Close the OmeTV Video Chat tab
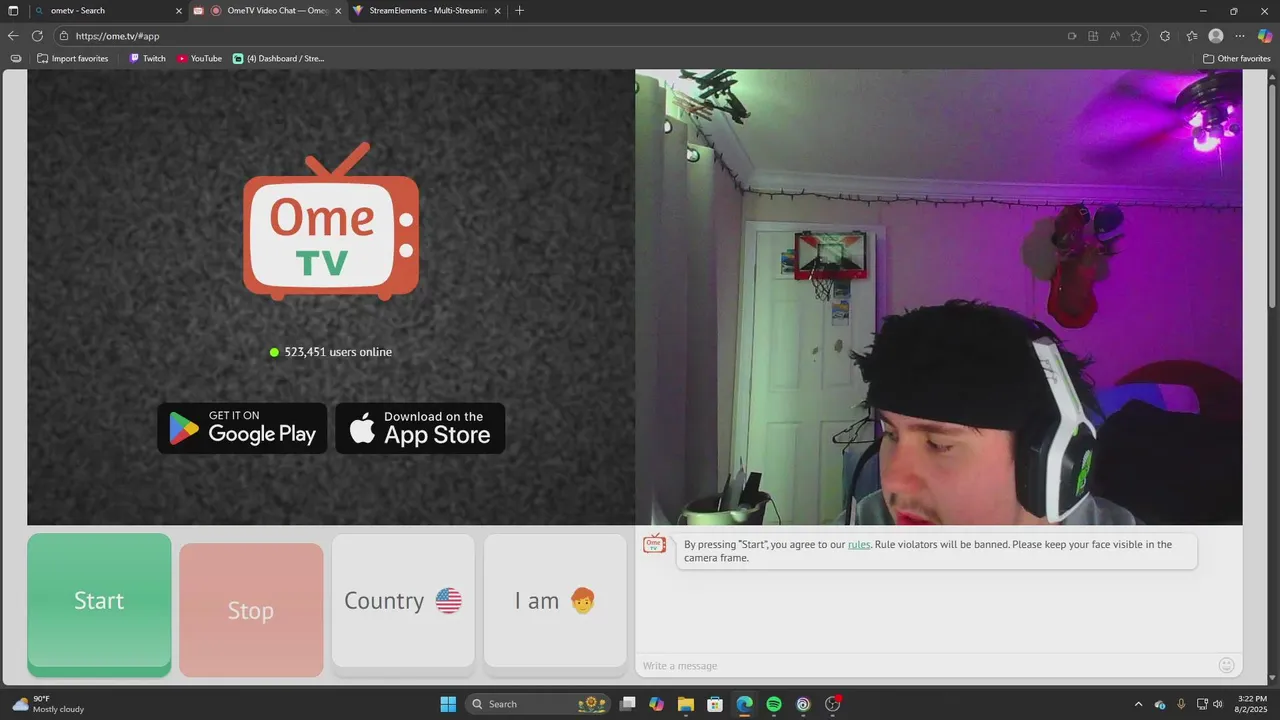Image resolution: width=1280 pixels, height=720 pixels. pyautogui.click(x=338, y=11)
